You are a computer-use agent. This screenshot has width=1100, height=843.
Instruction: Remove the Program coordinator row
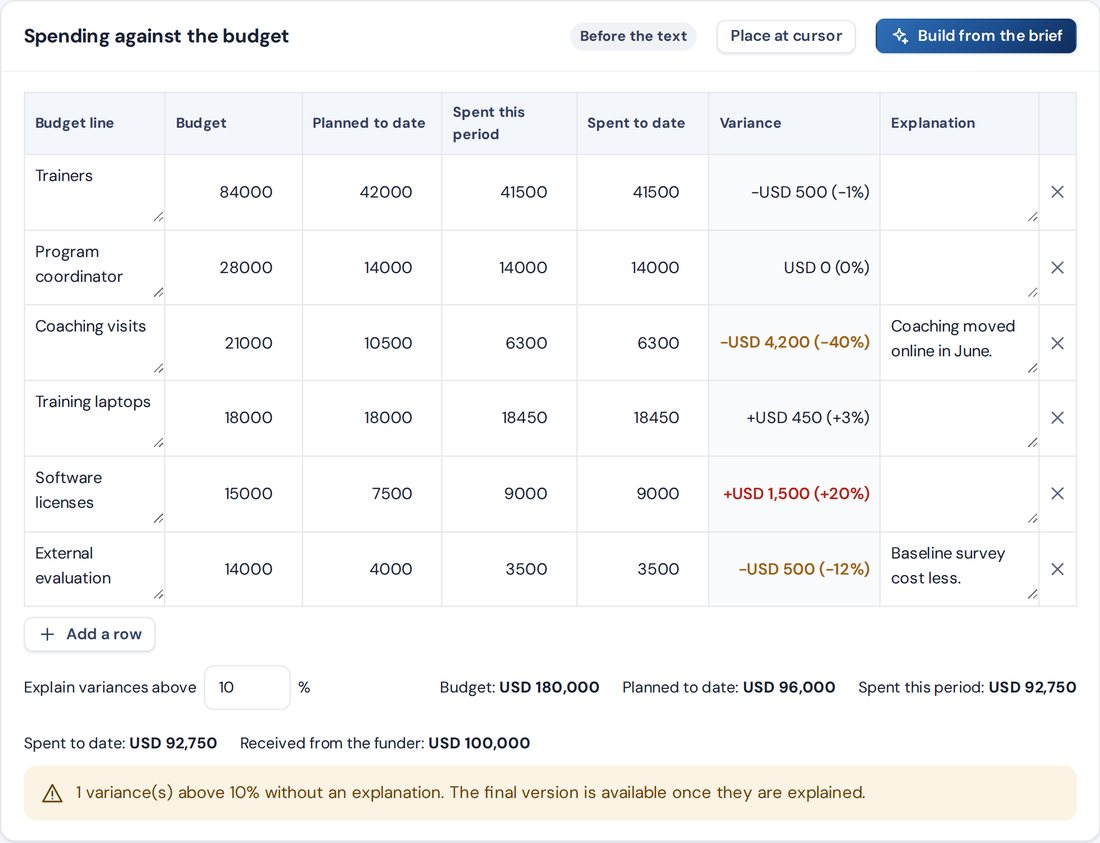1057,268
